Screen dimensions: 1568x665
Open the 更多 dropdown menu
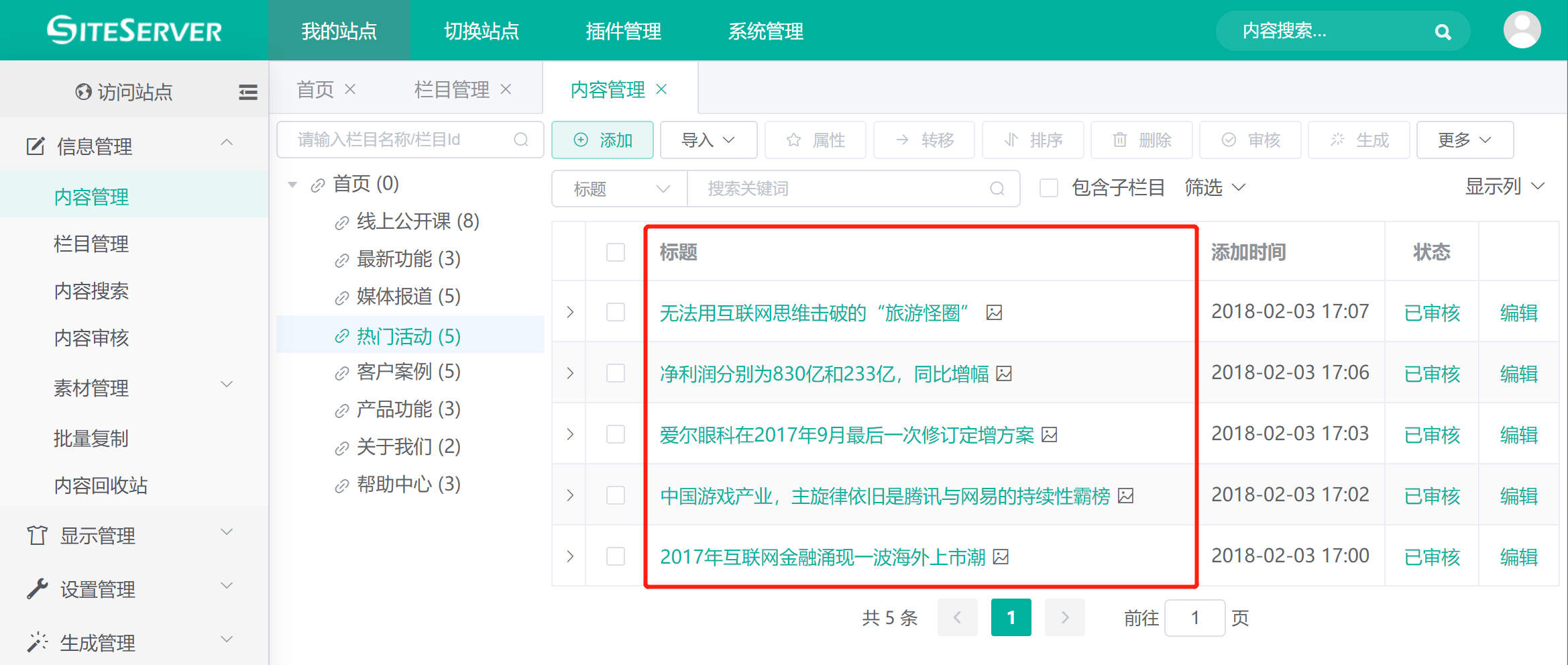coord(1465,140)
